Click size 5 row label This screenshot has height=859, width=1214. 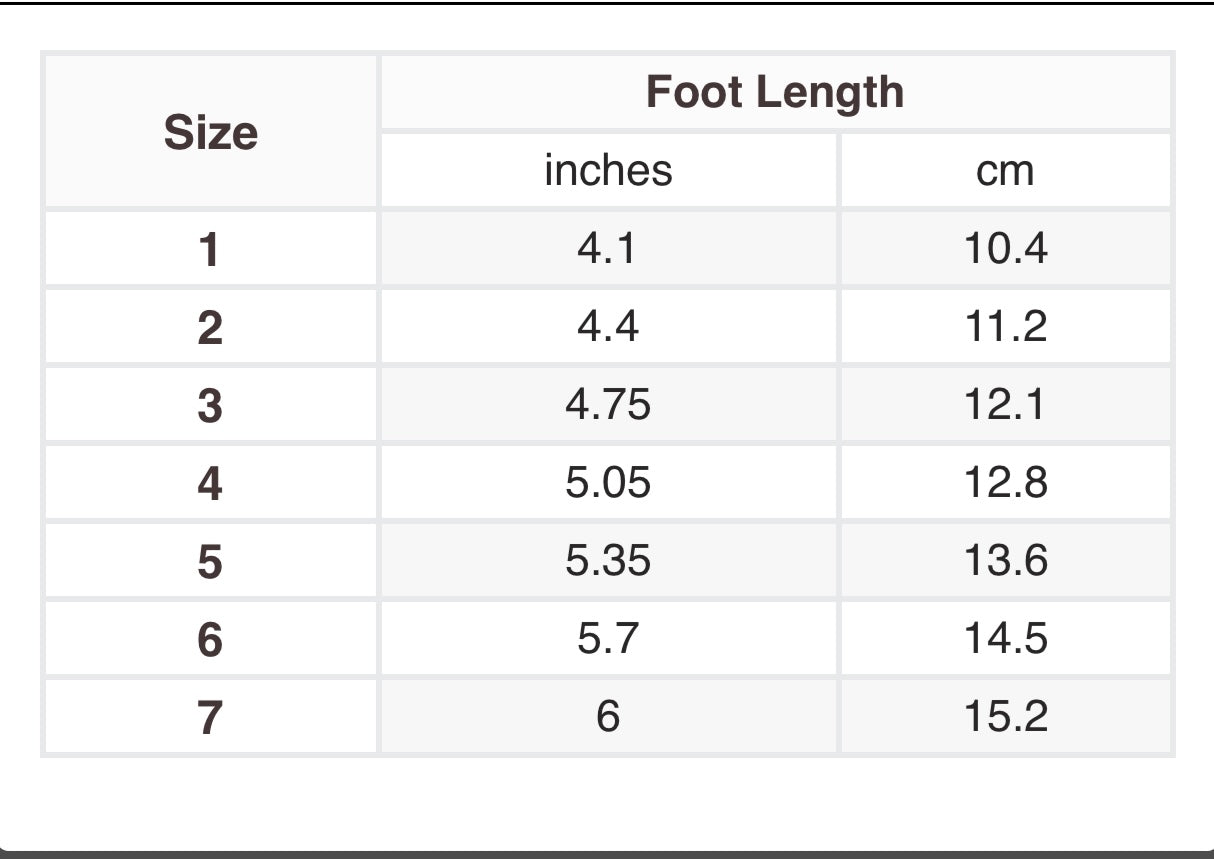coord(211,560)
